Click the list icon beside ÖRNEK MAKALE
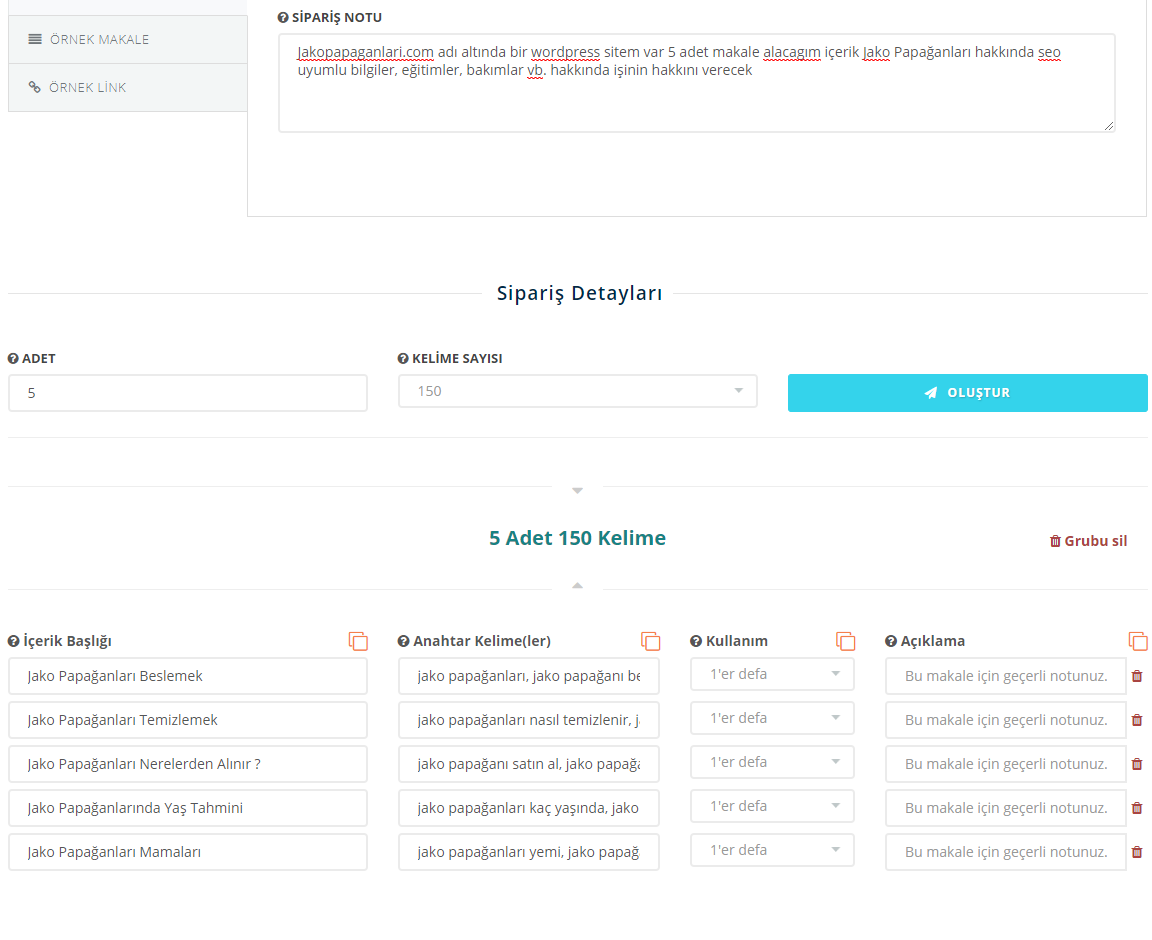Image resolution: width=1152 pixels, height=940 pixels. coord(35,40)
